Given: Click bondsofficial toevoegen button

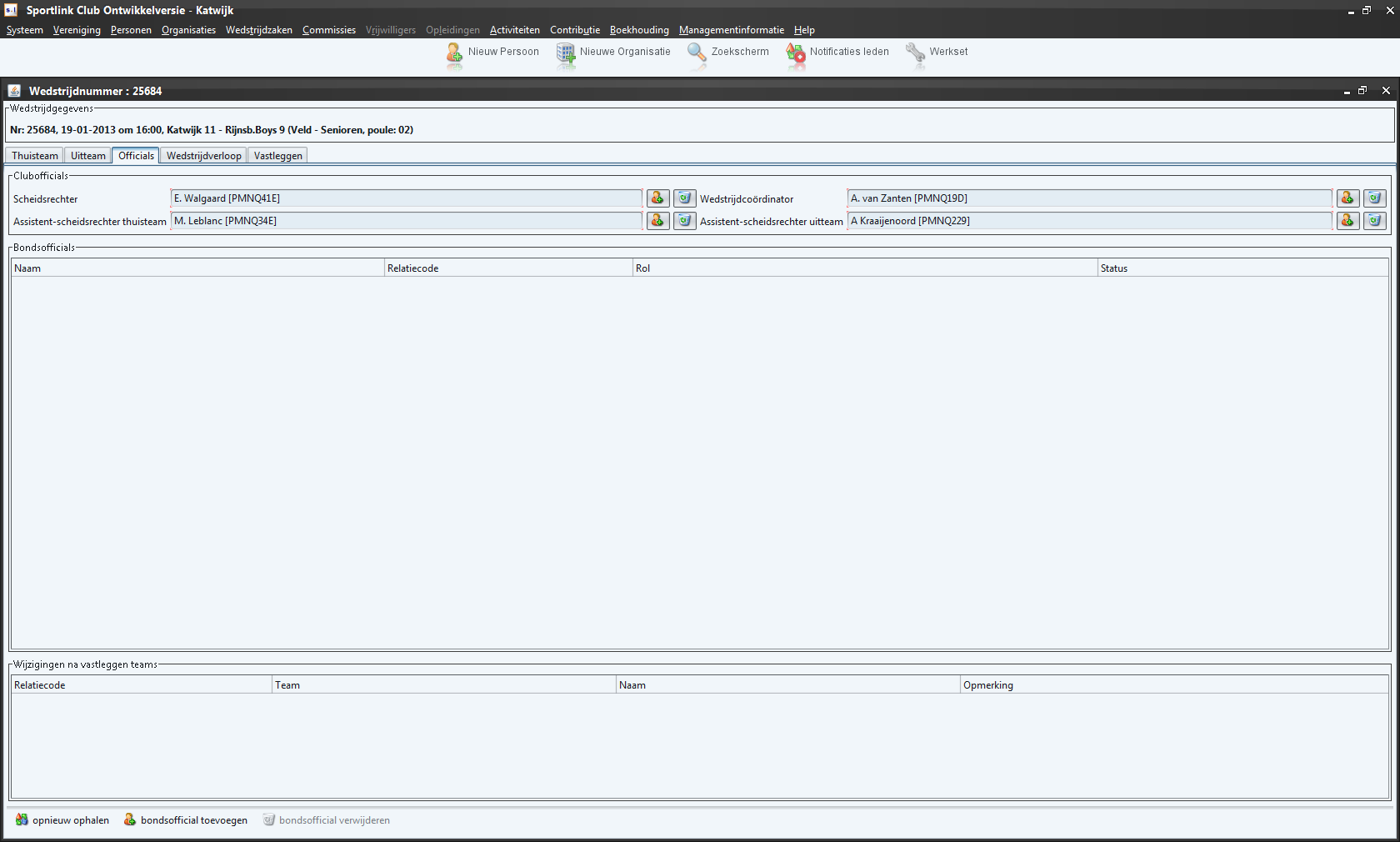Looking at the screenshot, I should (186, 820).
